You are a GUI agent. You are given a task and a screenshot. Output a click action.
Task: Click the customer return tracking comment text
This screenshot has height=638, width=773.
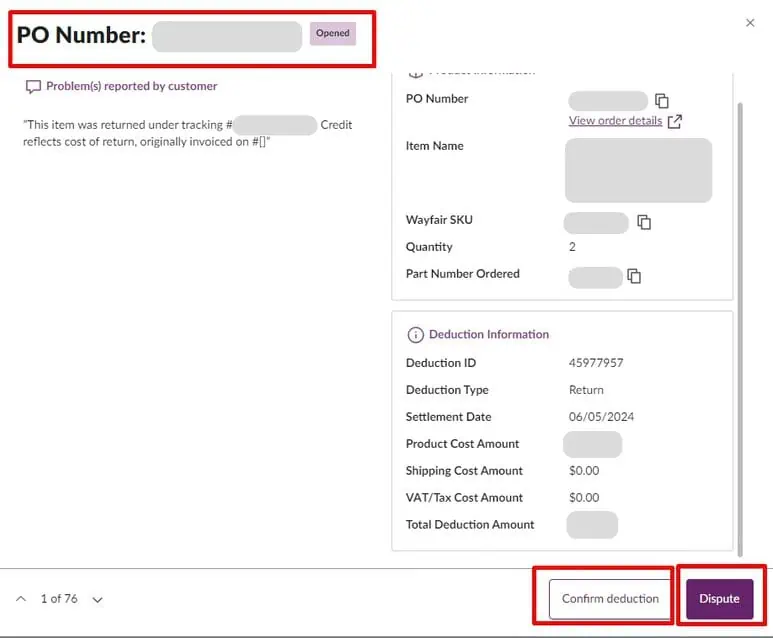click(187, 133)
